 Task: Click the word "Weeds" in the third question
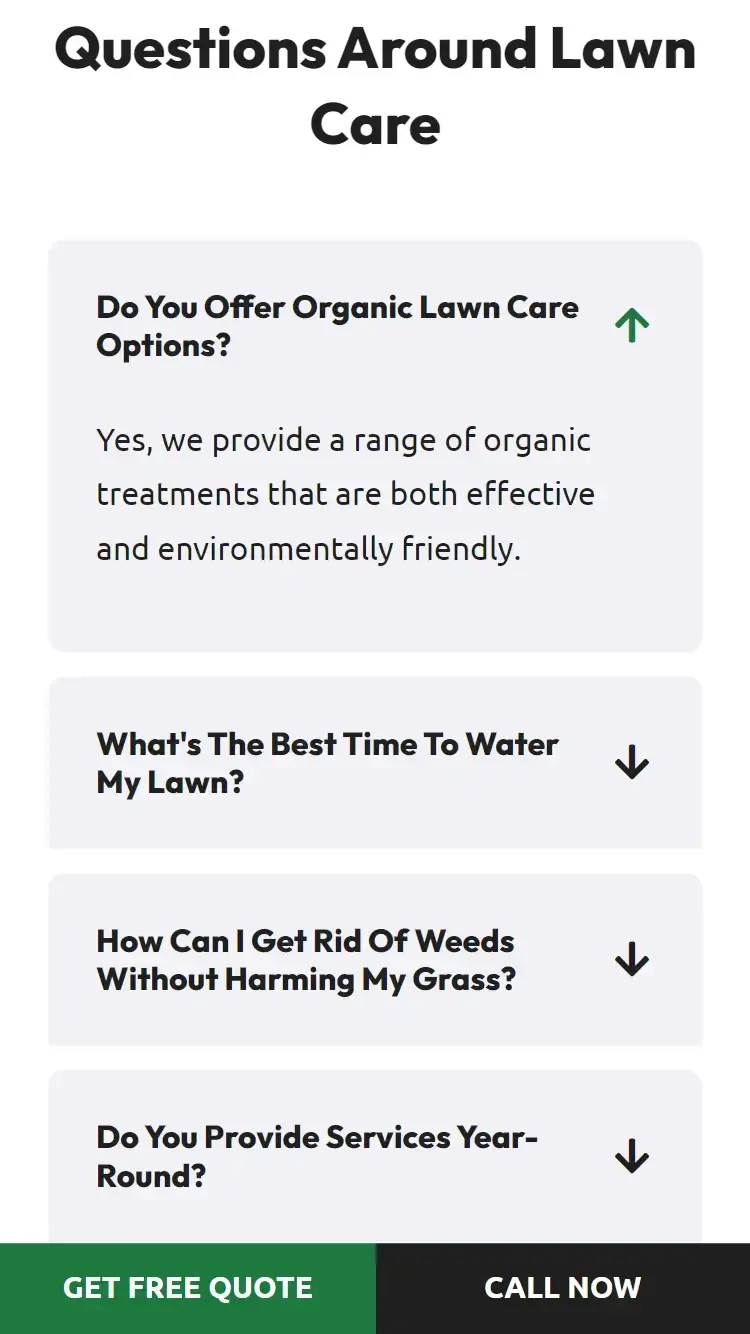(464, 941)
